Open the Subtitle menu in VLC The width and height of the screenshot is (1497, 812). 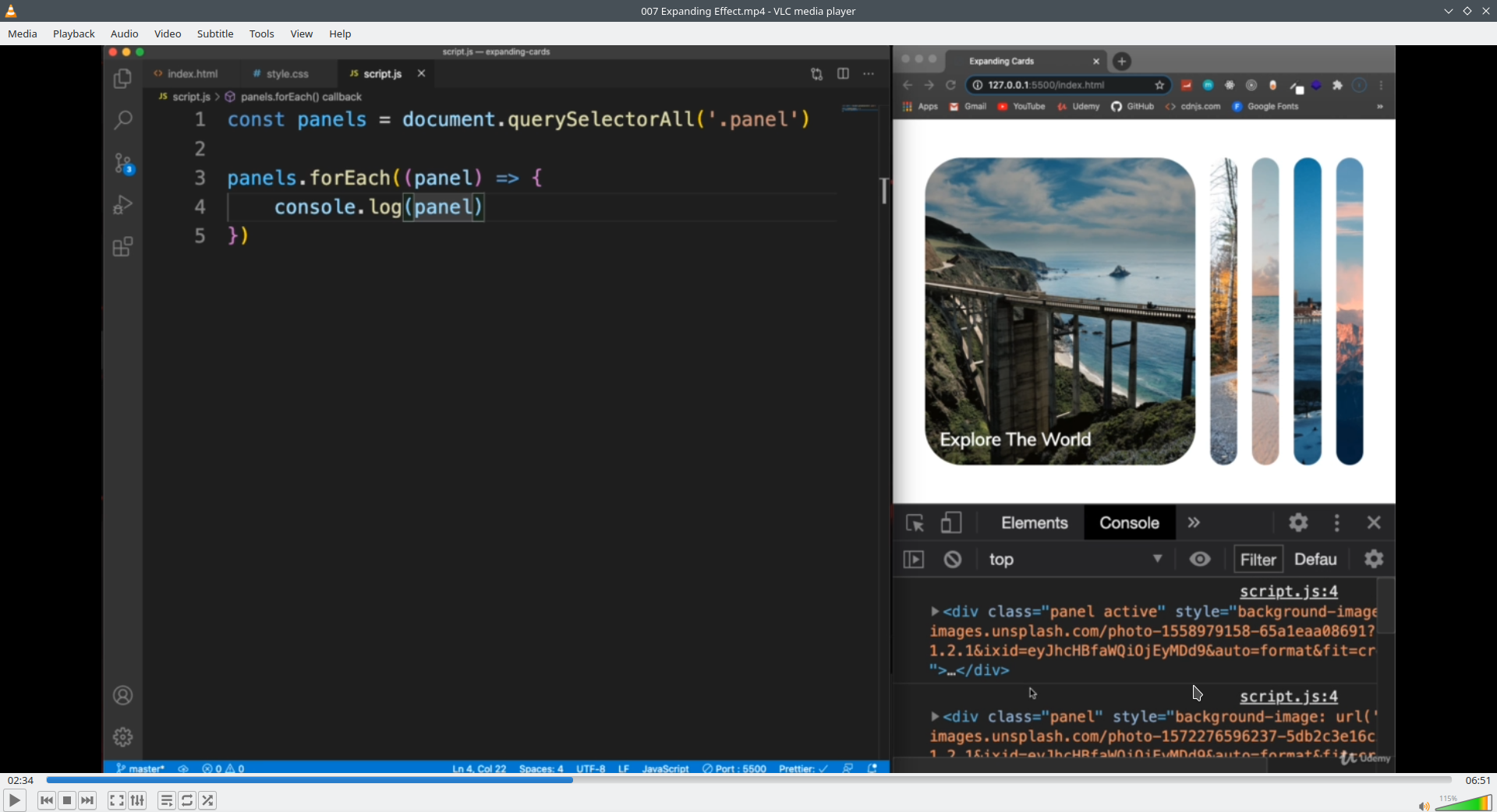click(215, 34)
